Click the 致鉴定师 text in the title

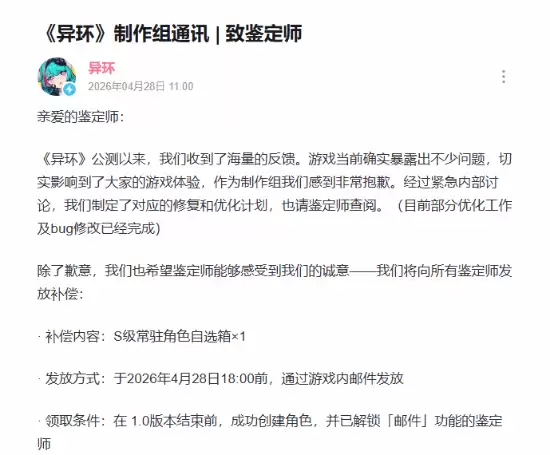(263, 34)
